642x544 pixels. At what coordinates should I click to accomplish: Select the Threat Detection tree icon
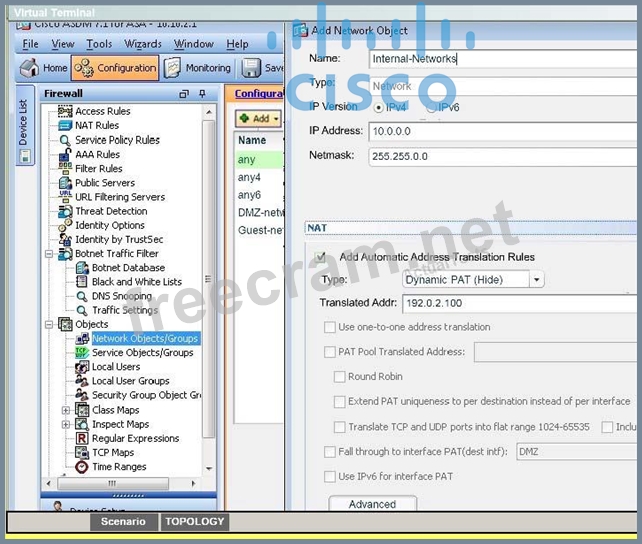[66, 211]
